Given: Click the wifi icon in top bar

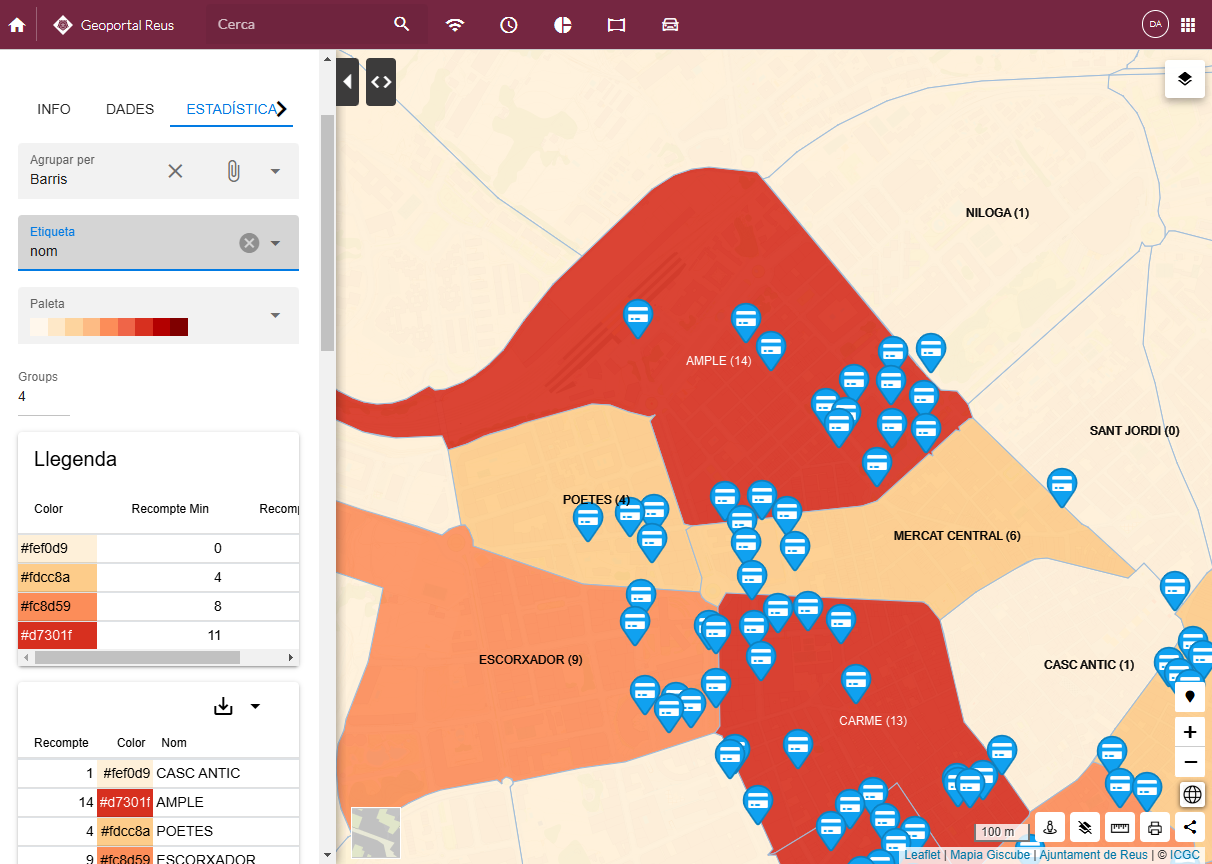Looking at the screenshot, I should pyautogui.click(x=455, y=25).
